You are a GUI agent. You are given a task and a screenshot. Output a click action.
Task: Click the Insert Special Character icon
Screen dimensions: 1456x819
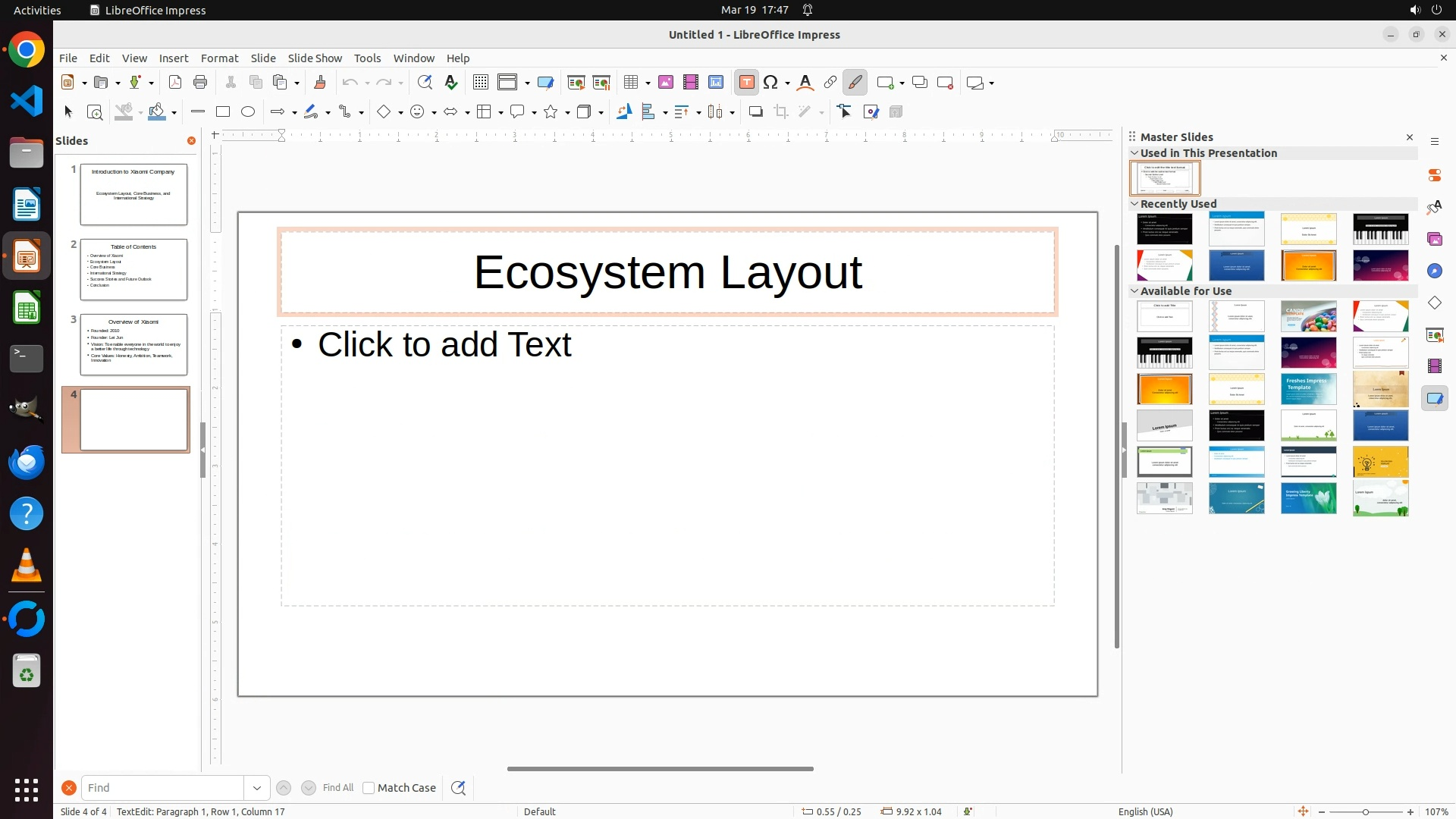[x=771, y=83]
